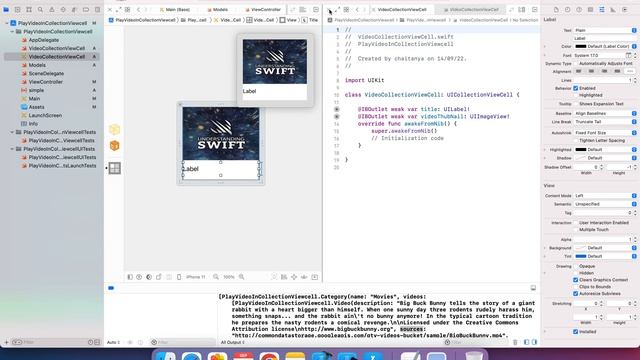Image resolution: width=640 pixels, height=360 pixels.
Task: Show the Quick Help inspector
Action: pyautogui.click(x=579, y=9)
